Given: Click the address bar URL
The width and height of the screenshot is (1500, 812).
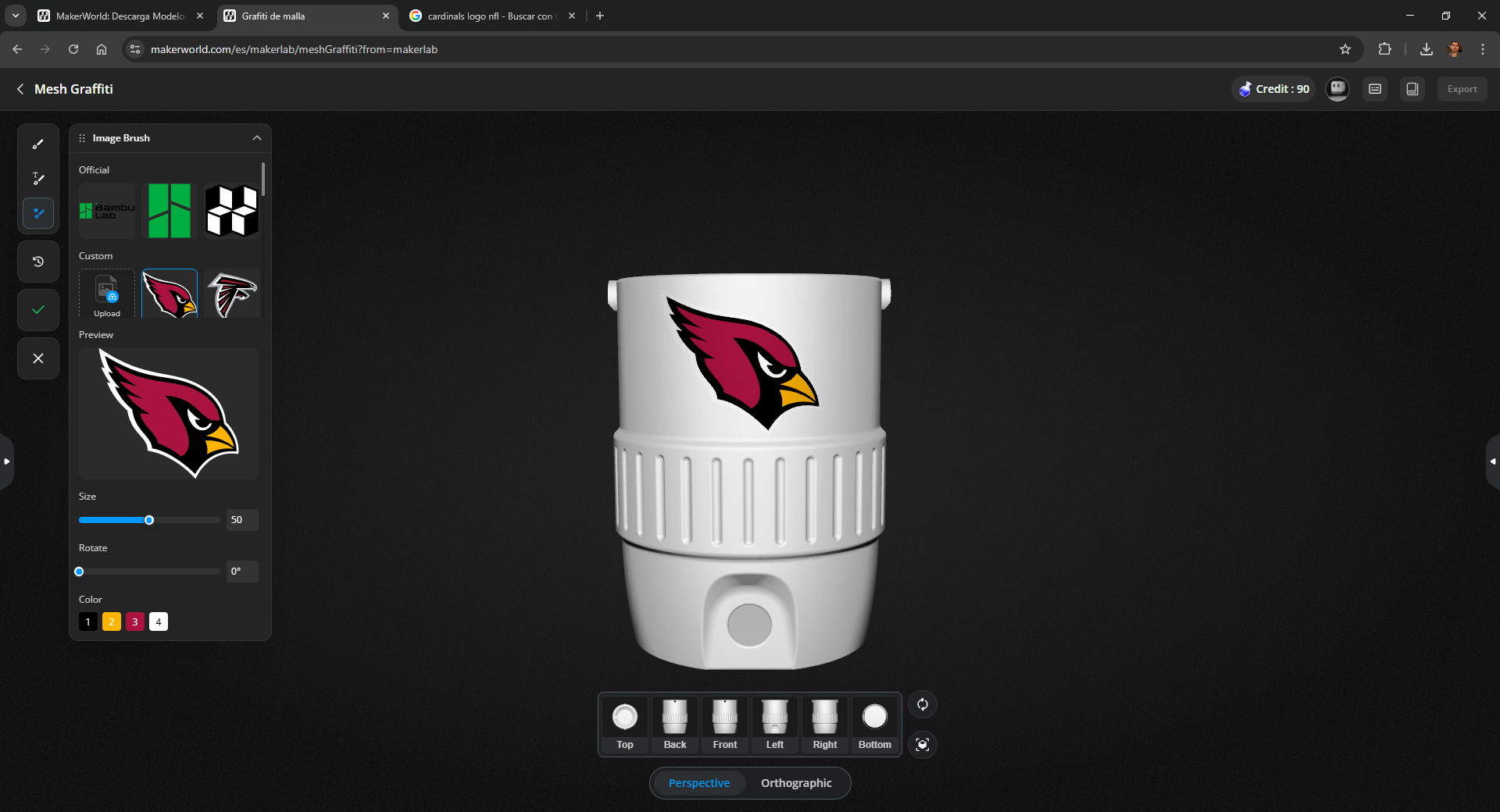Looking at the screenshot, I should pos(294,49).
